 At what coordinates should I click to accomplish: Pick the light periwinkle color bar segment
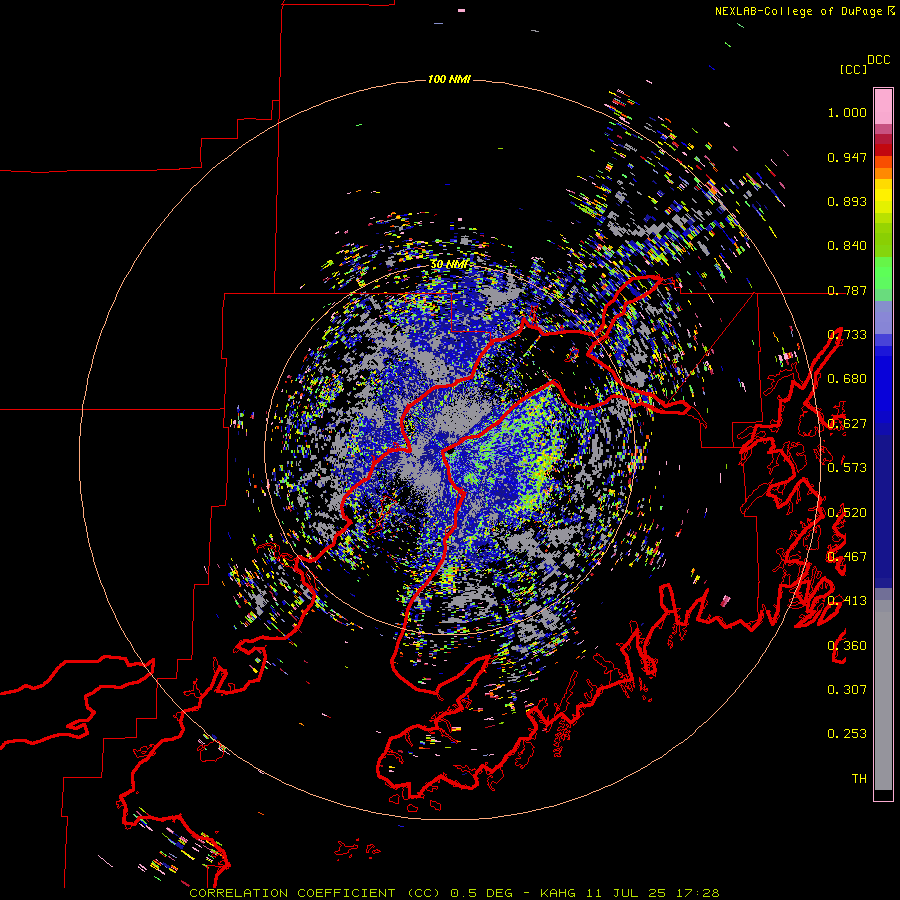tap(883, 317)
